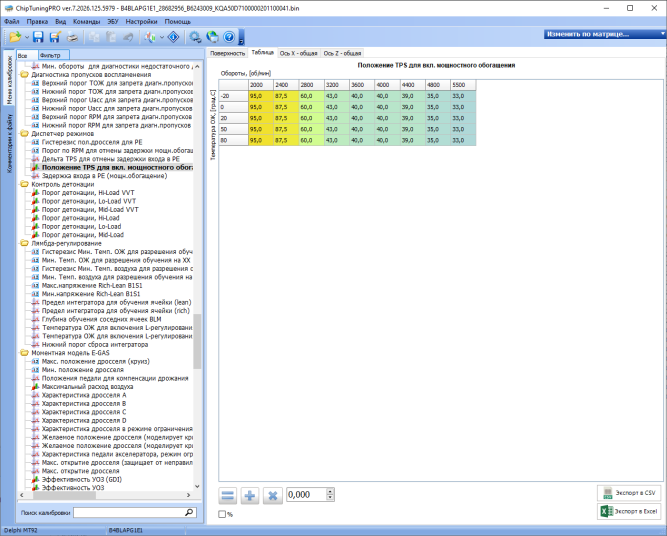
Task: Select the Диспетчер режимов folder
Action: (x=63, y=134)
